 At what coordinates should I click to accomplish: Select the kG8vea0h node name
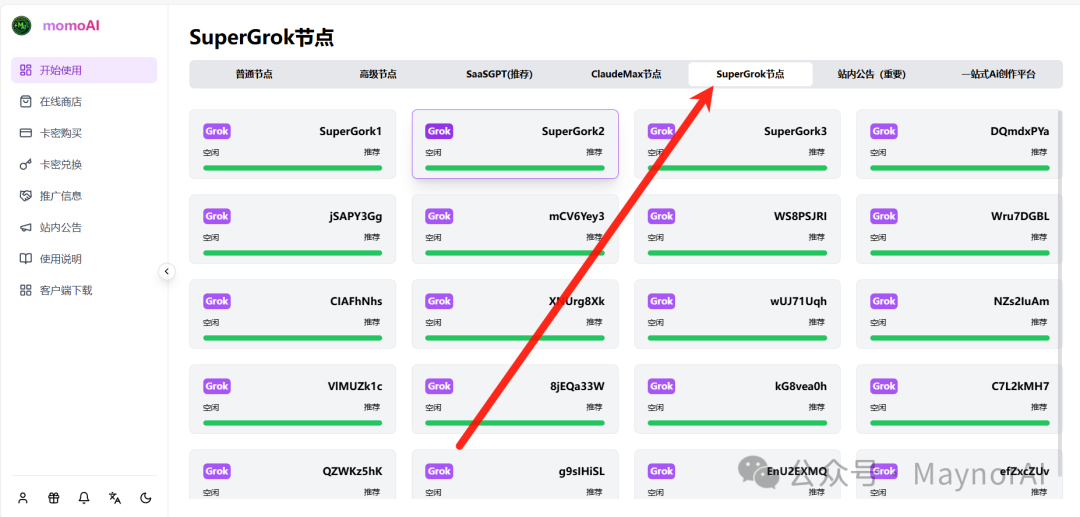(800, 386)
